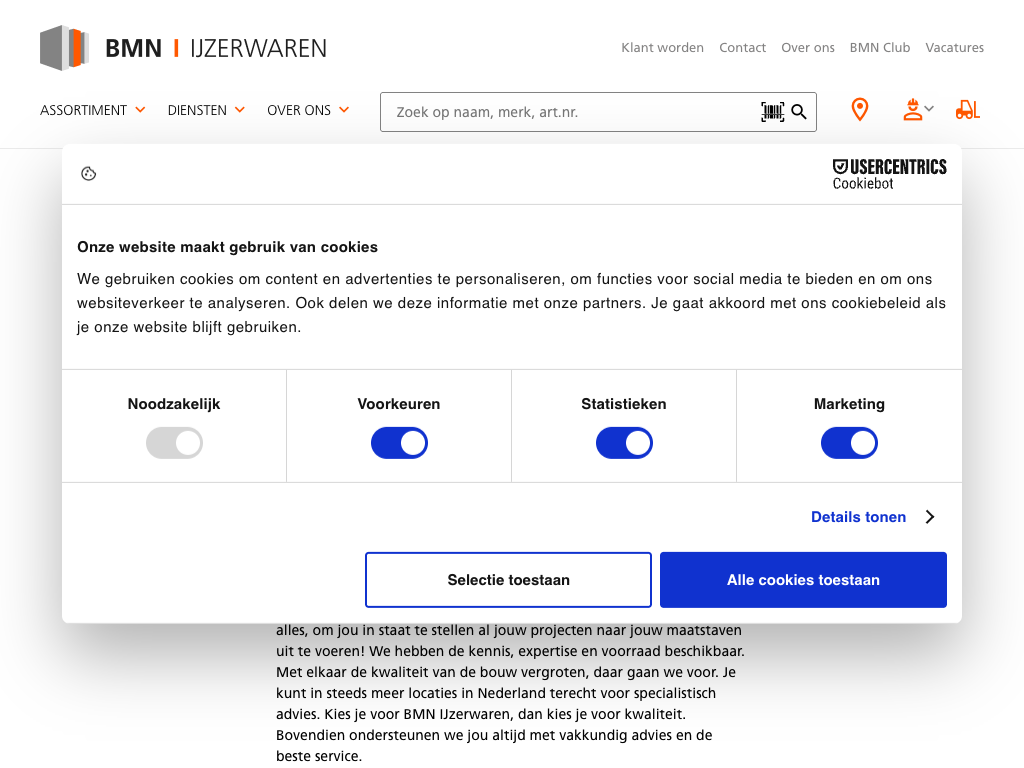Click the barcode scanner icon in search
The image size is (1024, 768).
click(772, 112)
